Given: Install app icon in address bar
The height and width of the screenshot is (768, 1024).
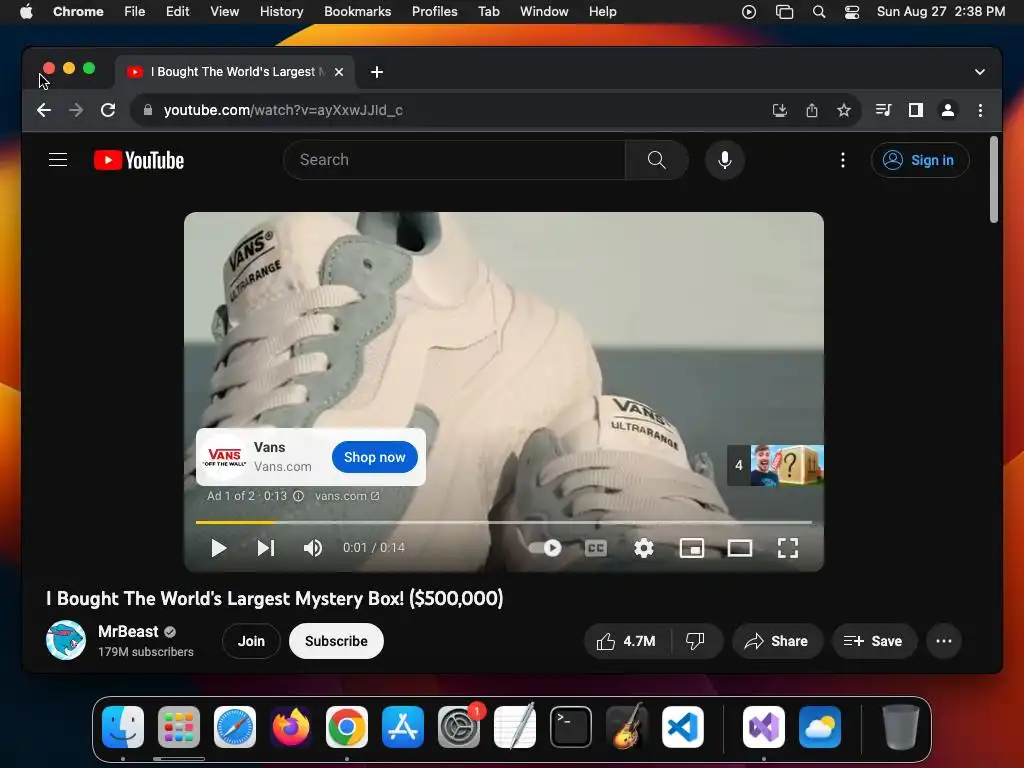Looking at the screenshot, I should tap(780, 110).
